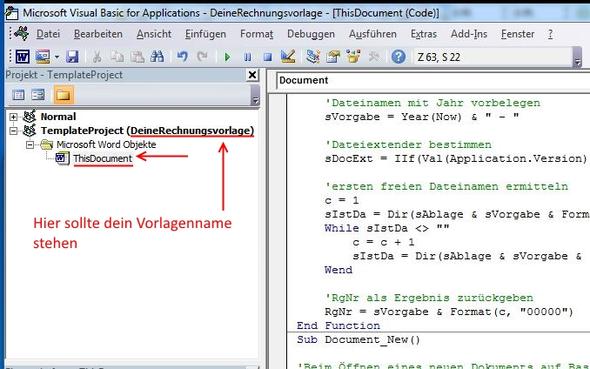This screenshot has height=369, width=590.
Task: Stop execution with Reset icon
Action: point(268,57)
